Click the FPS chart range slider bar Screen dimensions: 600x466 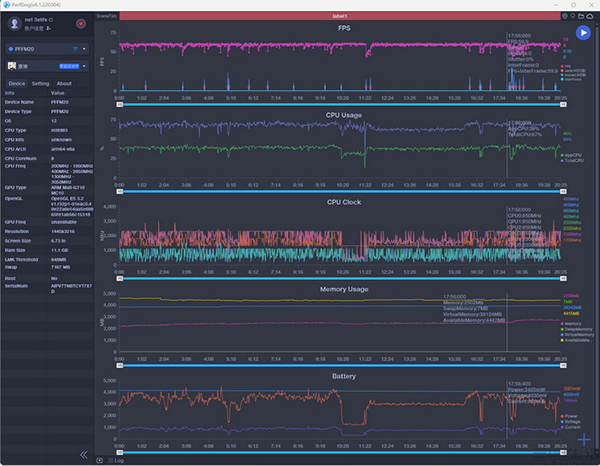tap(341, 104)
